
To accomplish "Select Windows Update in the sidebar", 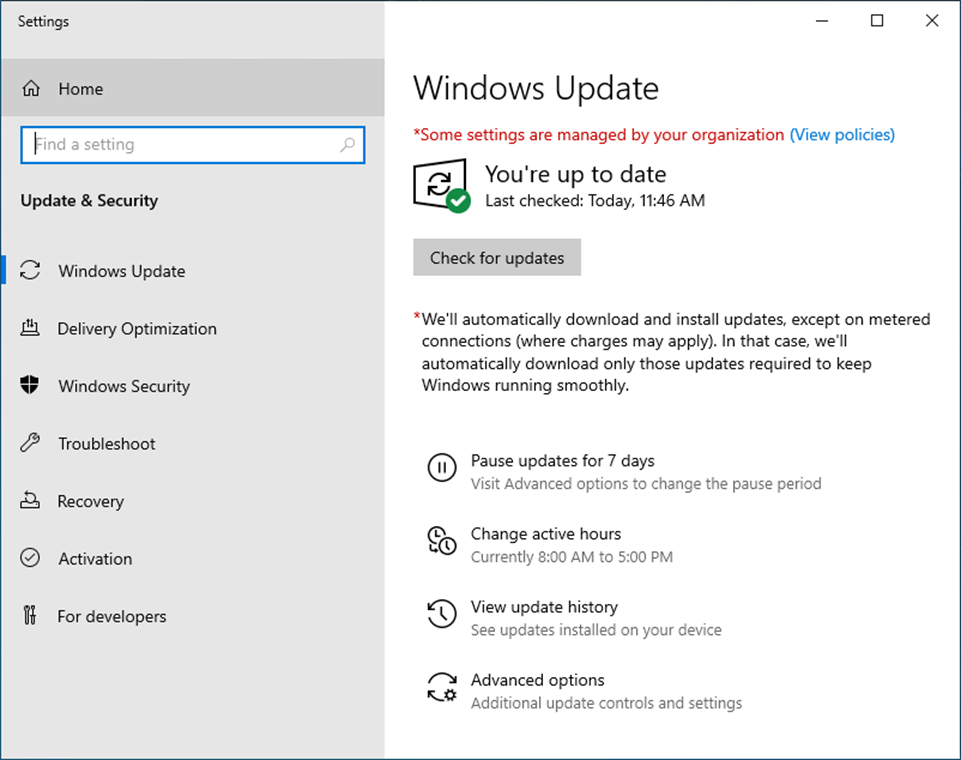I will (x=192, y=271).
